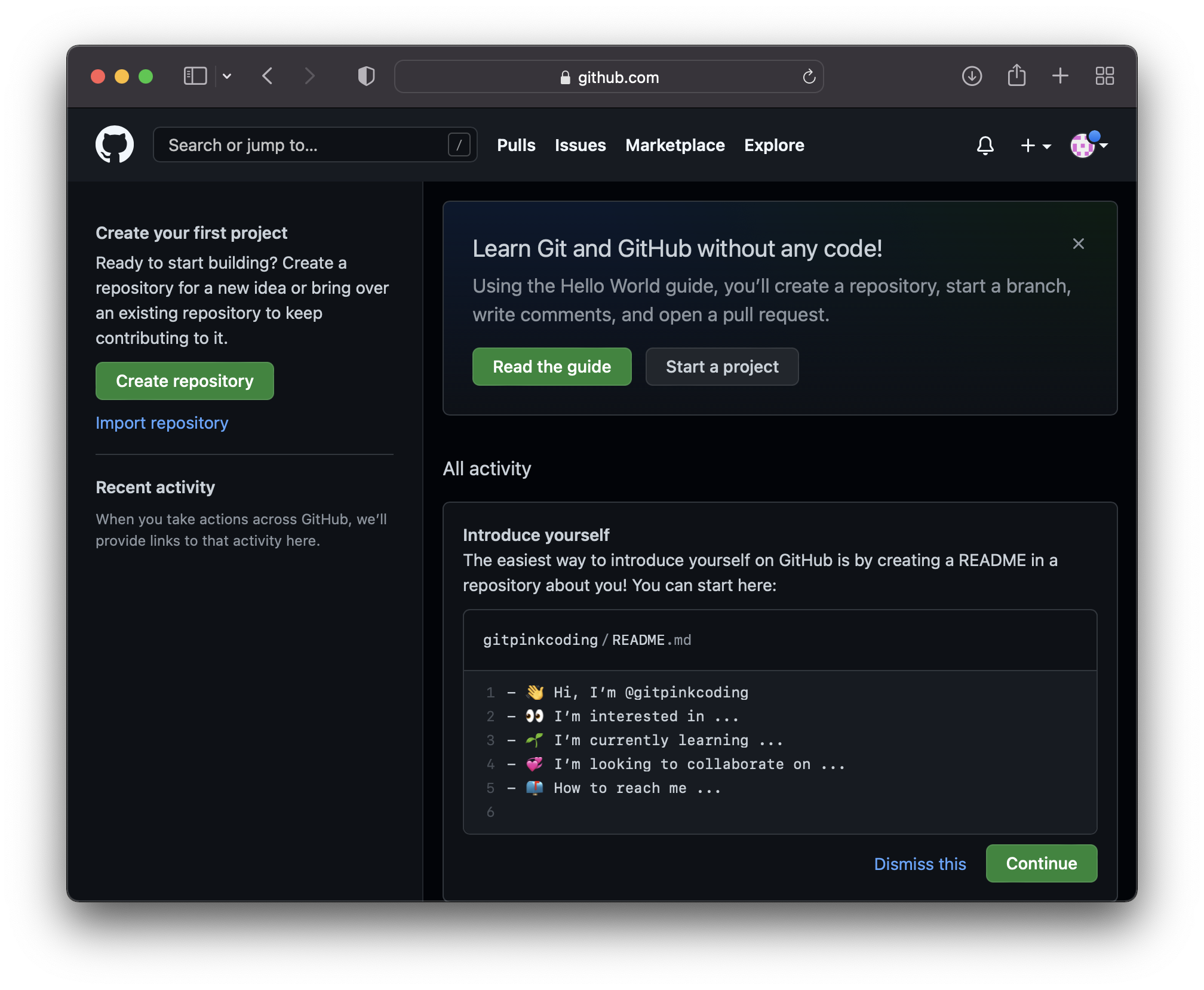
Task: Open Marketplace in navigation
Action: (675, 145)
